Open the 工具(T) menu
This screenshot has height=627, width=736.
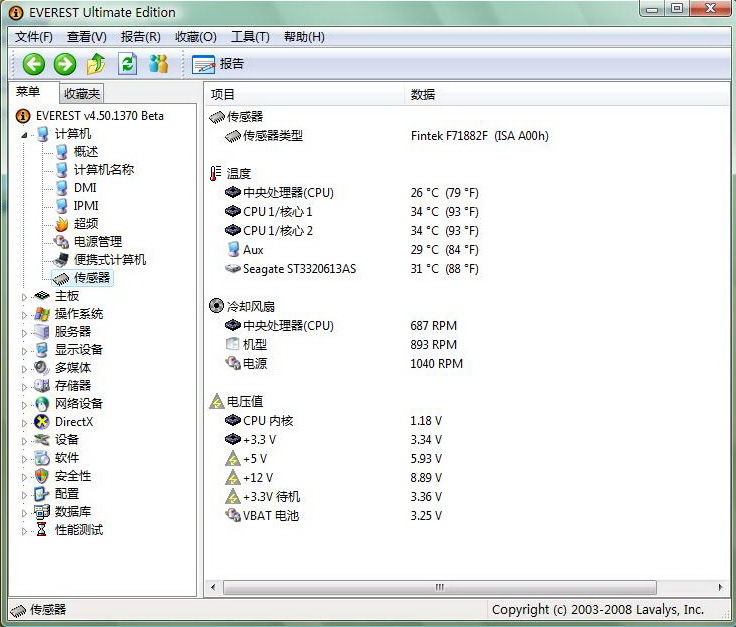click(x=250, y=37)
